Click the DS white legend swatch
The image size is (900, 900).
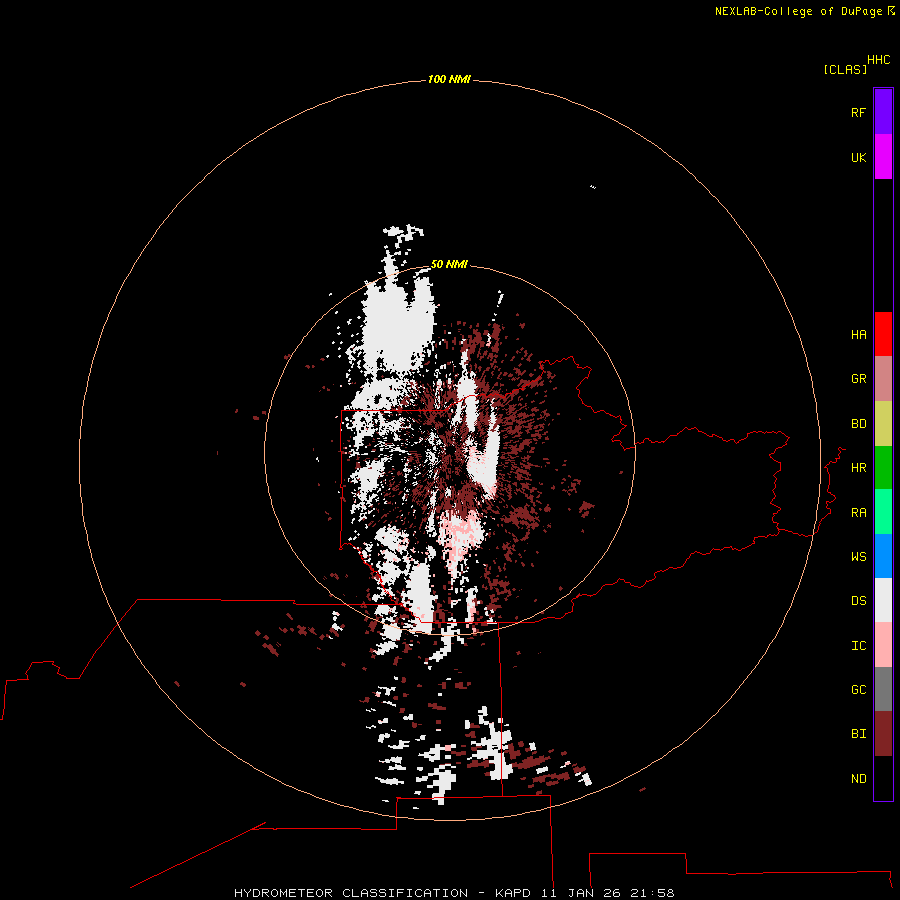pyautogui.click(x=883, y=600)
